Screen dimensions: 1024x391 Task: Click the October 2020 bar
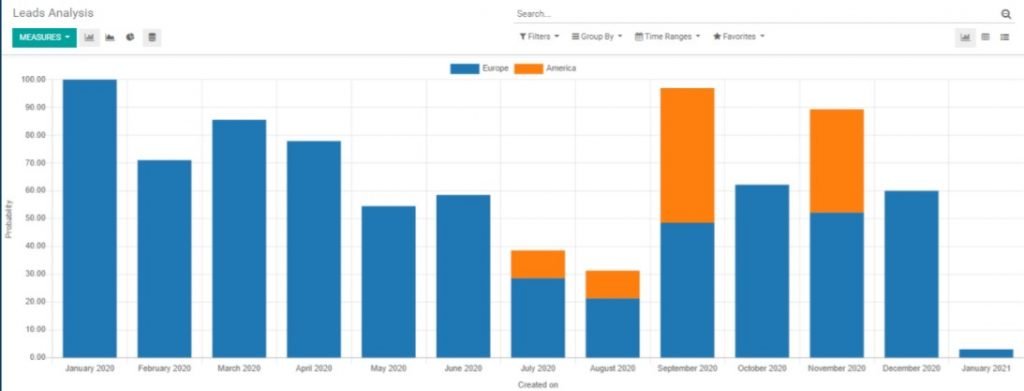(762, 271)
